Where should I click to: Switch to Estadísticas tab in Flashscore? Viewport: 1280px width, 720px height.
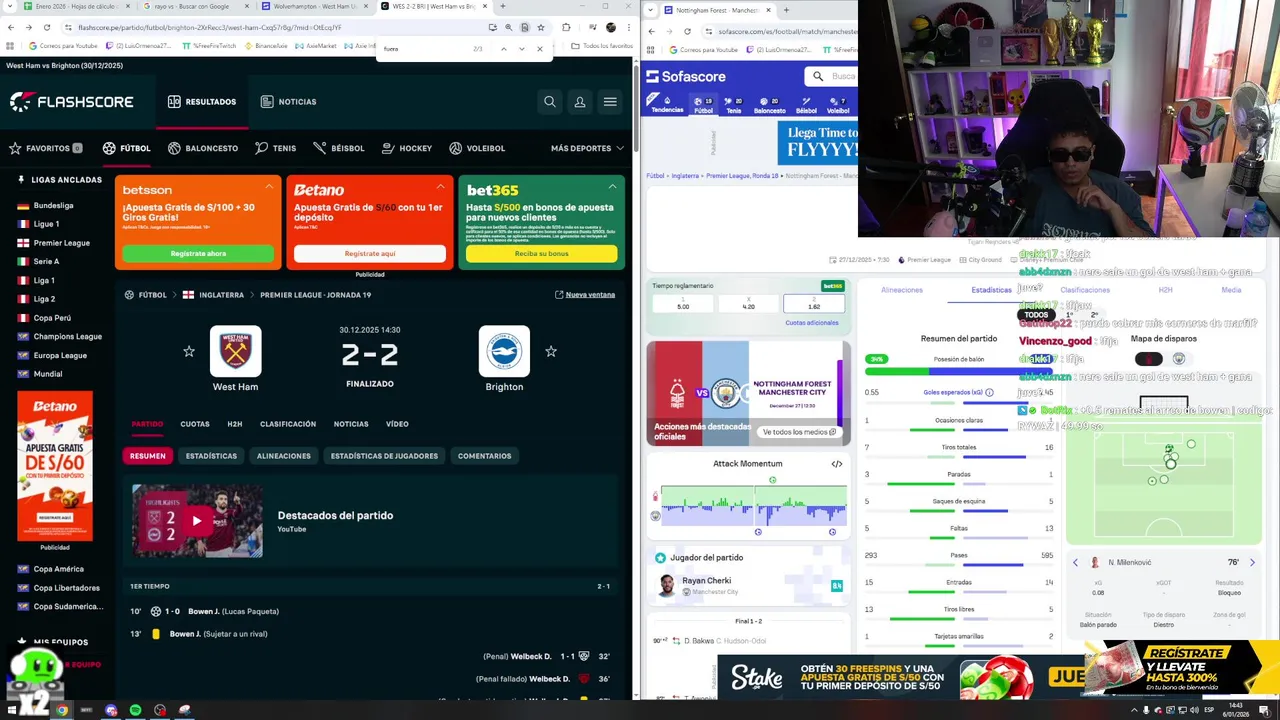coord(211,456)
